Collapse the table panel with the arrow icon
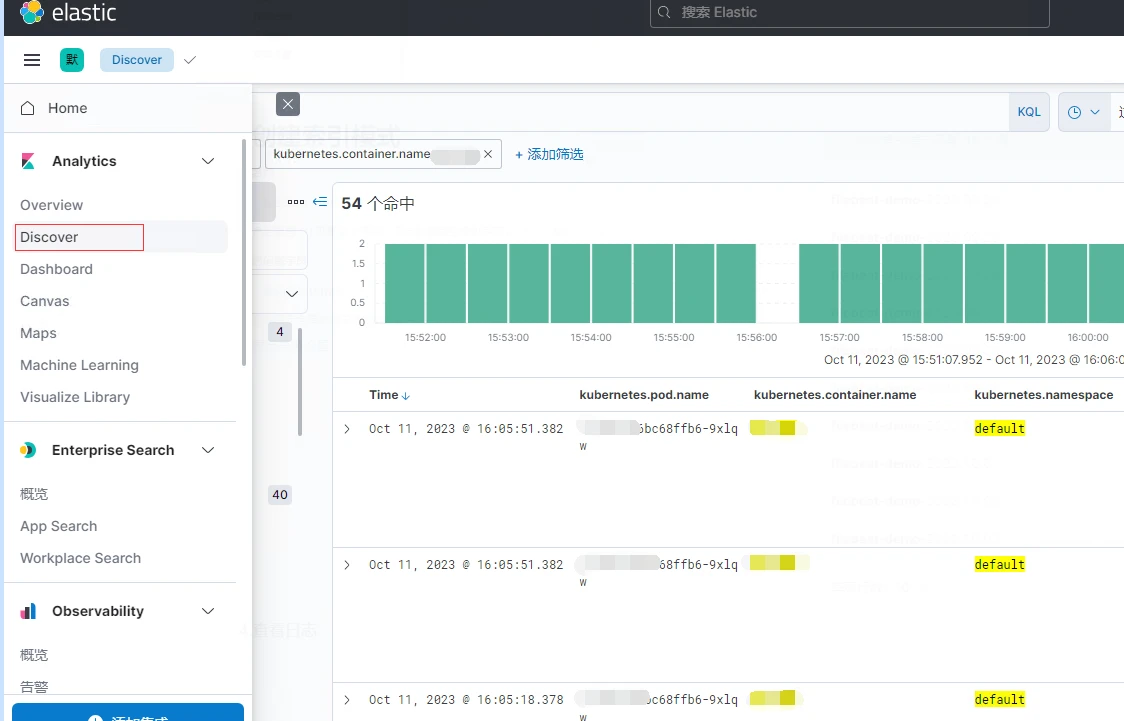Viewport: 1124px width, 721px height. click(x=319, y=201)
